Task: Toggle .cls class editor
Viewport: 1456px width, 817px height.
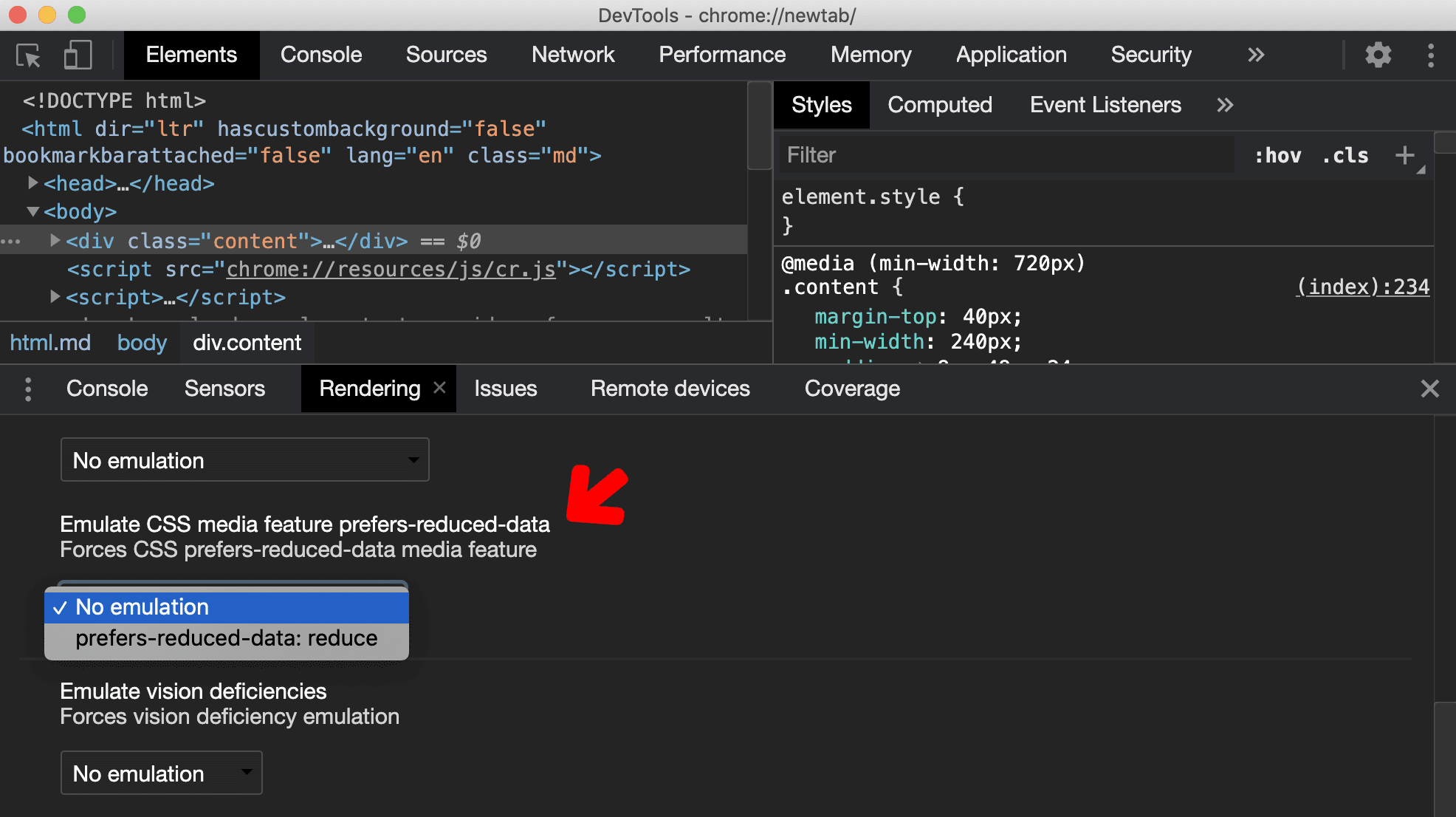Action: [1348, 155]
